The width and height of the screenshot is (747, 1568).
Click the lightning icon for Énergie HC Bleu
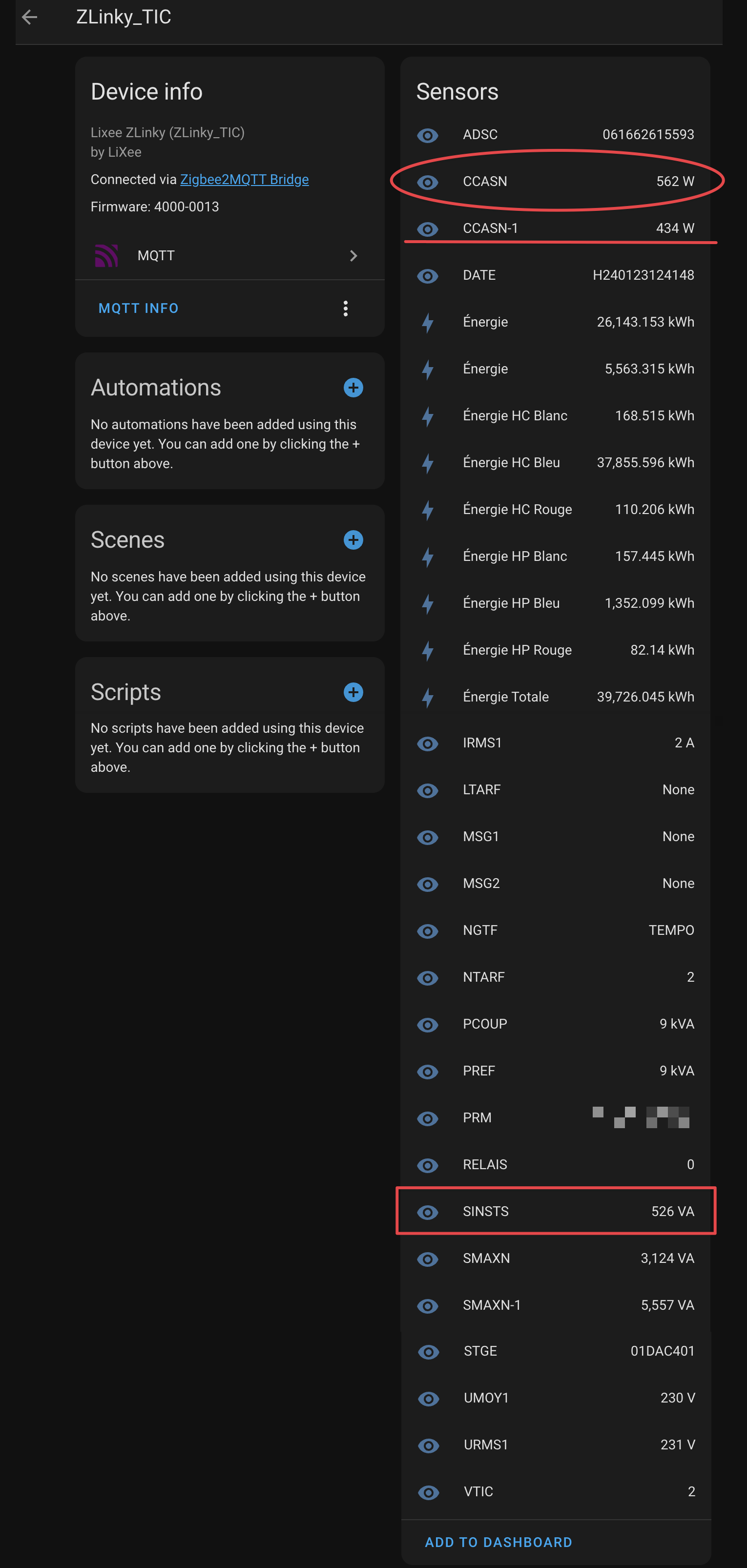click(428, 463)
